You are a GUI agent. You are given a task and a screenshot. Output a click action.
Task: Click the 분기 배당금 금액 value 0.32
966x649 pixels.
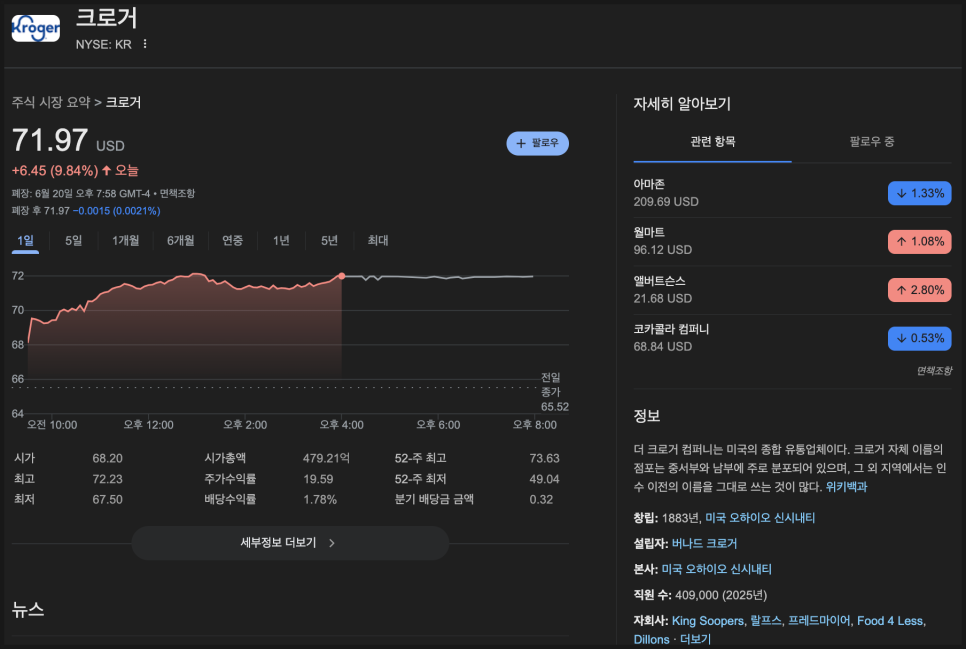click(541, 500)
